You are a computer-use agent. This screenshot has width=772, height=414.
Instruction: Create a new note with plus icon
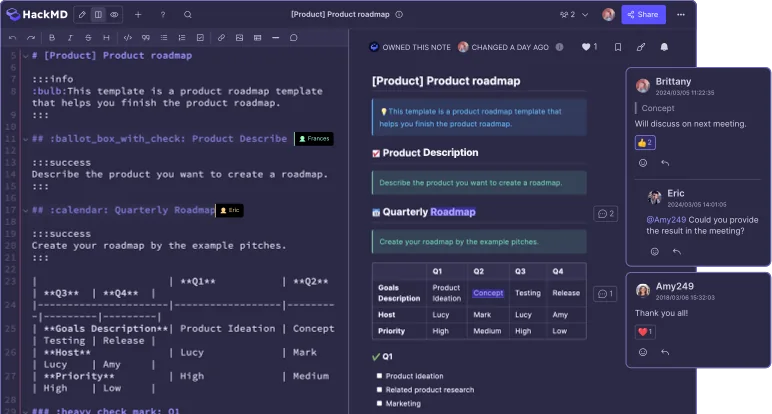click(x=138, y=15)
